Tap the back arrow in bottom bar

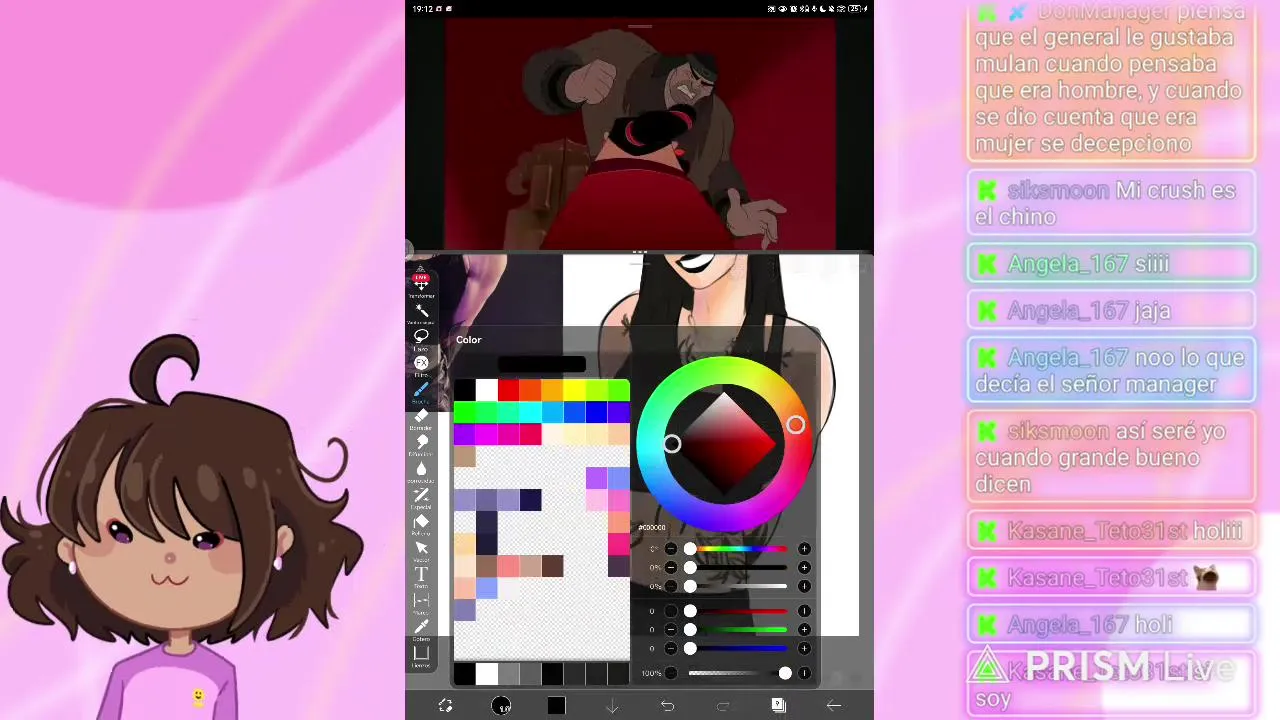[833, 706]
